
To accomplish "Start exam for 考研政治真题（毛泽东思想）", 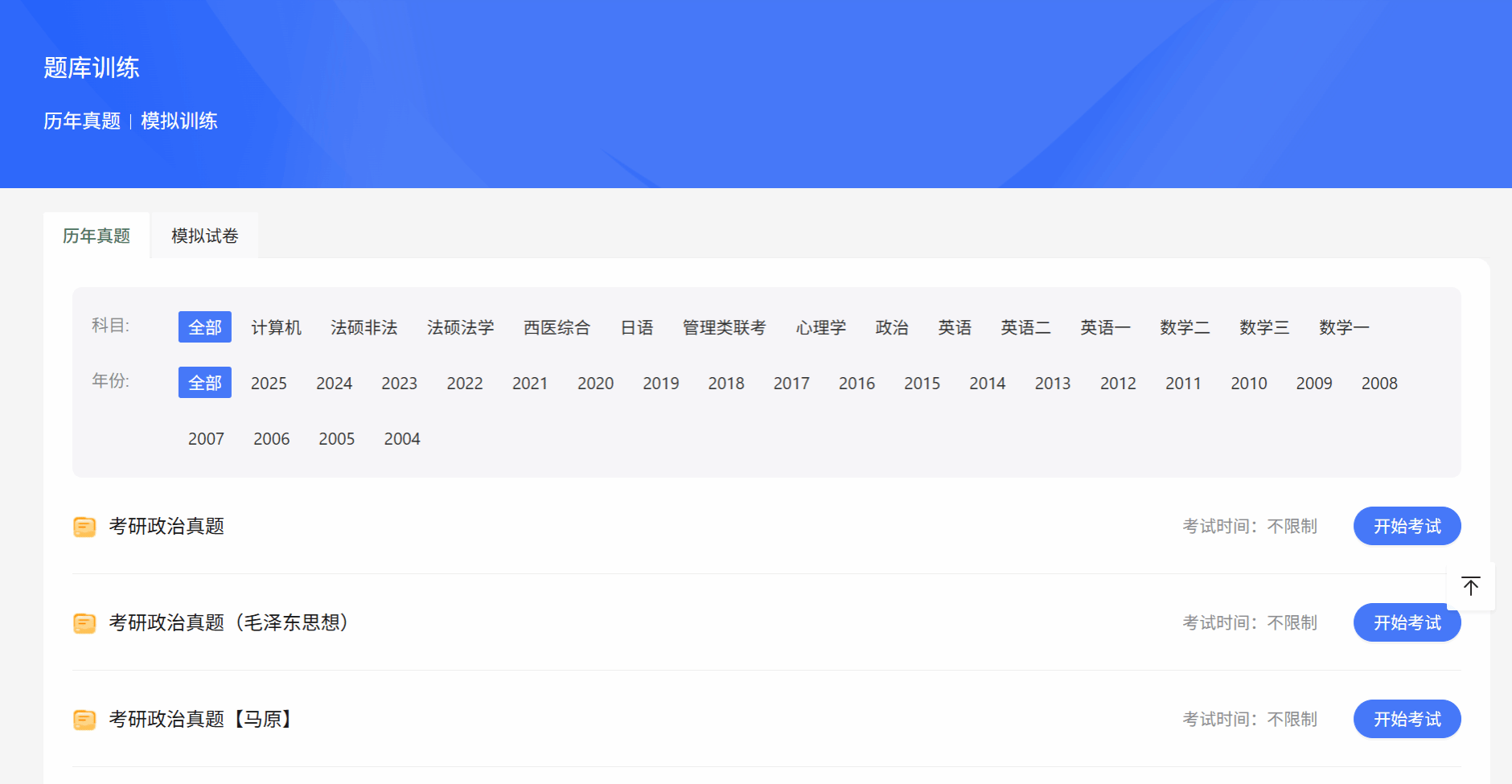I will point(1407,624).
